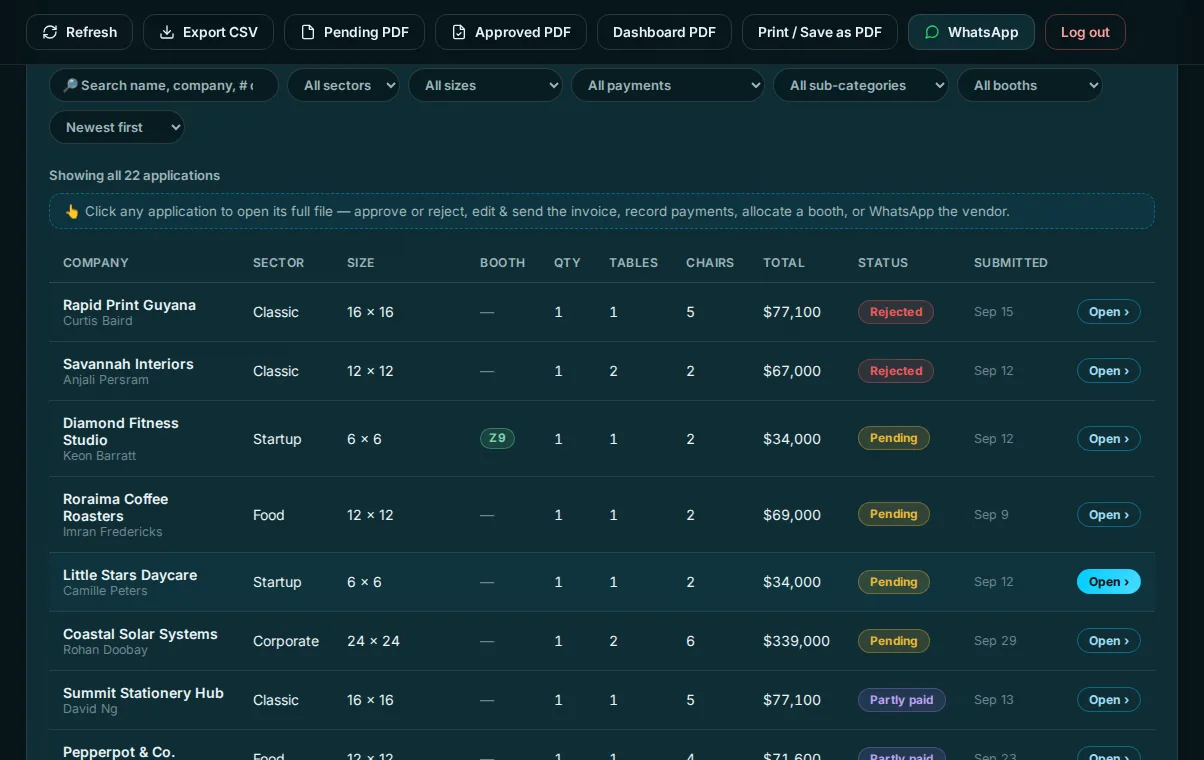Viewport: 1204px width, 760px height.
Task: Click Summit Stationery Hub's Partly paid badge
Action: [x=902, y=700]
